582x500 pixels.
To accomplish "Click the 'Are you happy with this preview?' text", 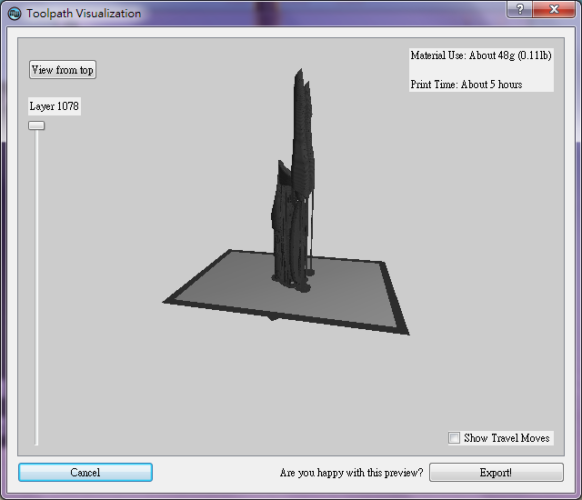I will pos(351,473).
